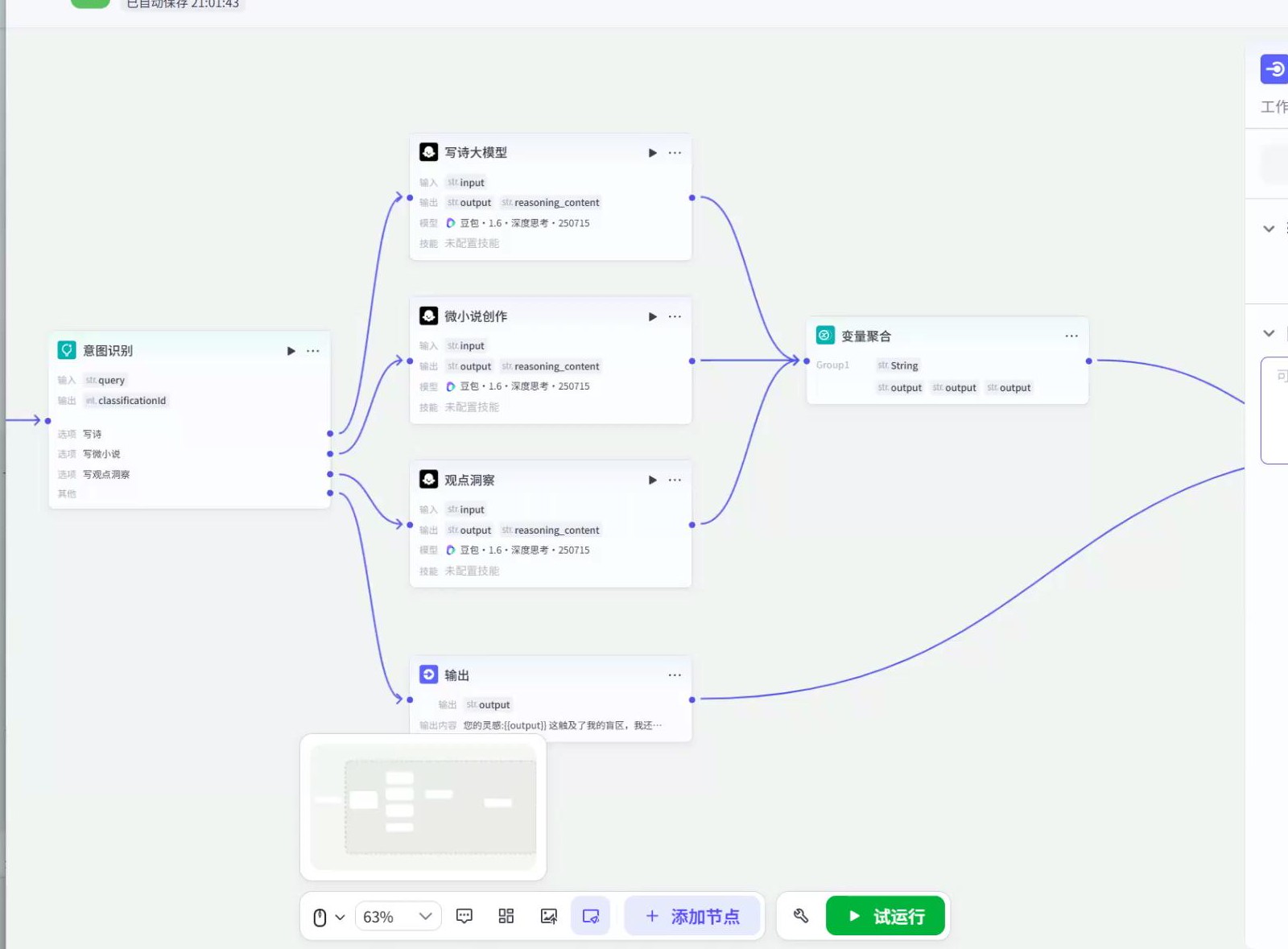Click the debug wrench icon
The image size is (1288, 949).
801,916
